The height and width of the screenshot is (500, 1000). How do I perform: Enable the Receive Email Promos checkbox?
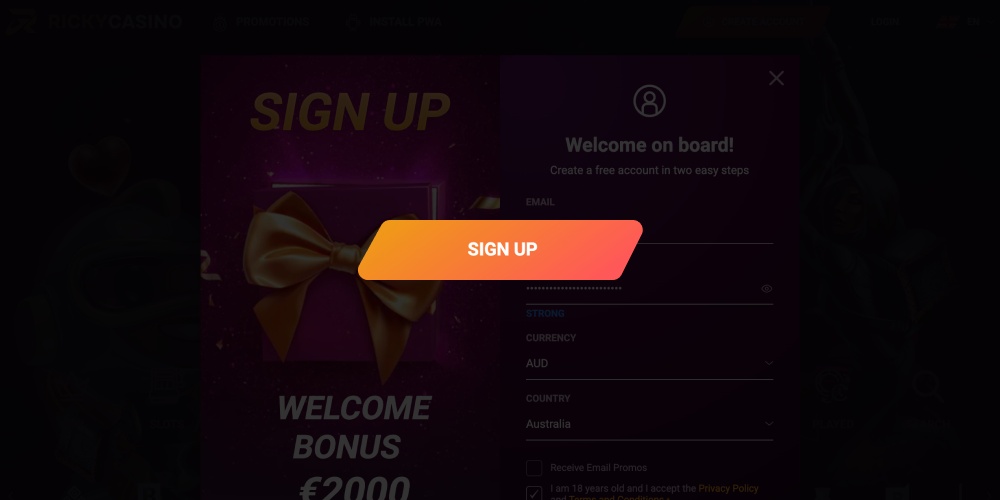pyautogui.click(x=534, y=468)
